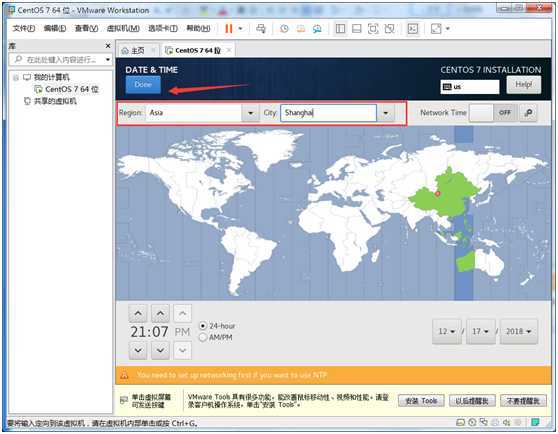Click the 不要提醒我 button

click(x=523, y=401)
